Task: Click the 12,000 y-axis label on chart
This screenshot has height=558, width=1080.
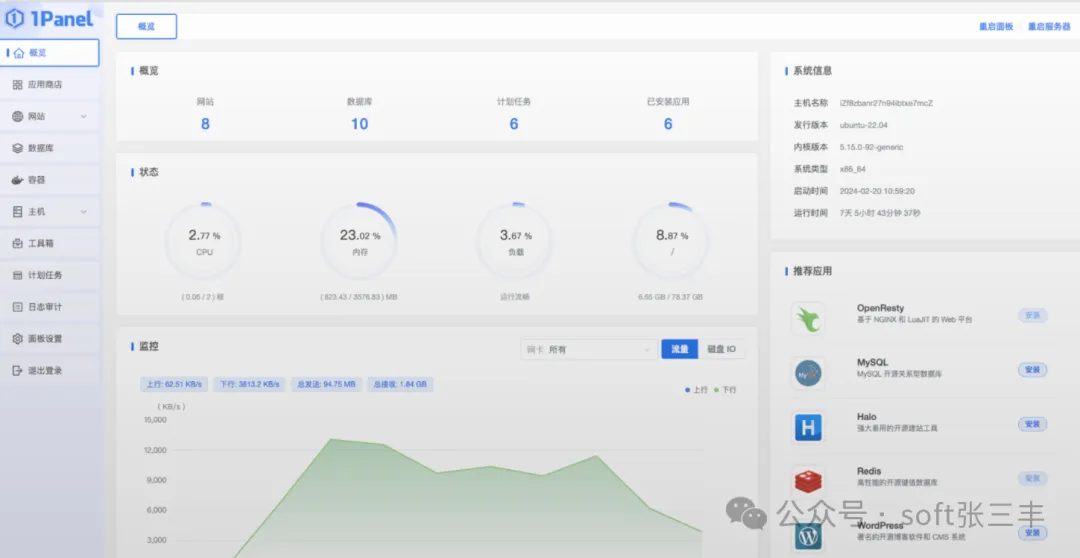Action: (x=155, y=450)
